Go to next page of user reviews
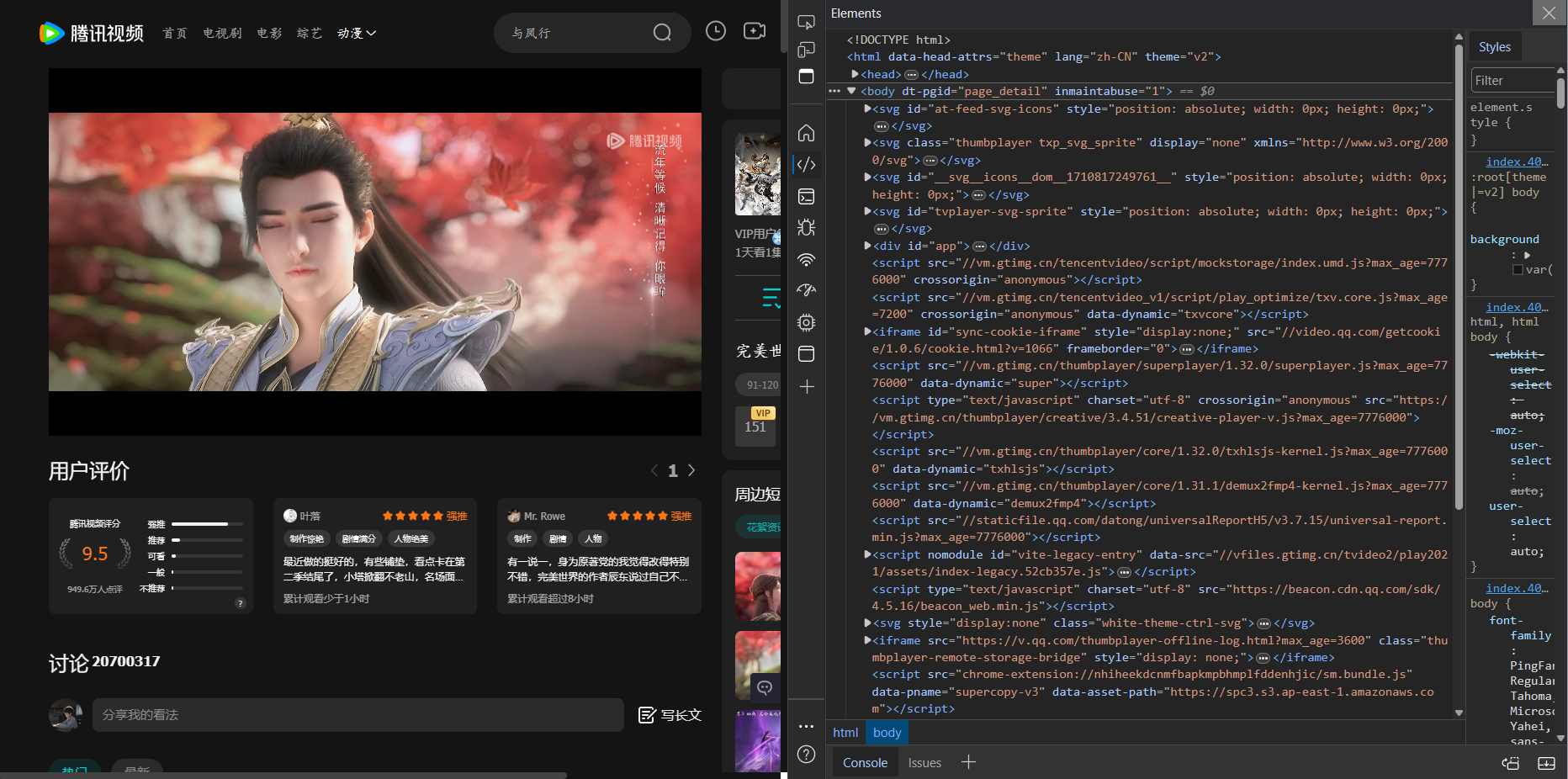The width and height of the screenshot is (1568, 779). click(x=691, y=470)
